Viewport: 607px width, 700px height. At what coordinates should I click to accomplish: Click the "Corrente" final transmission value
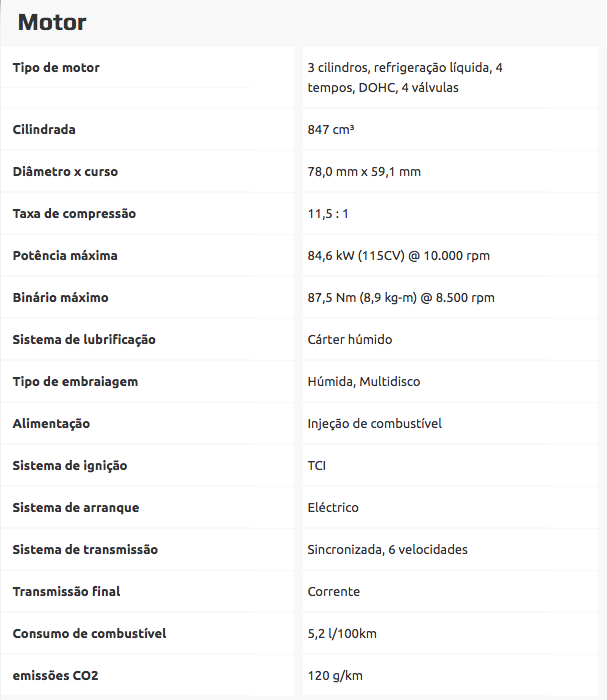(334, 592)
